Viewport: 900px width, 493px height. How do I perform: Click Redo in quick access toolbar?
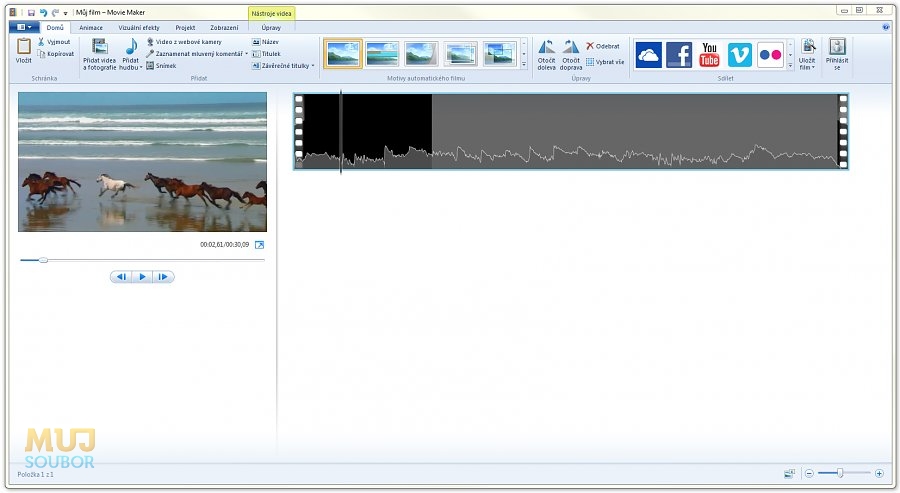[55, 12]
